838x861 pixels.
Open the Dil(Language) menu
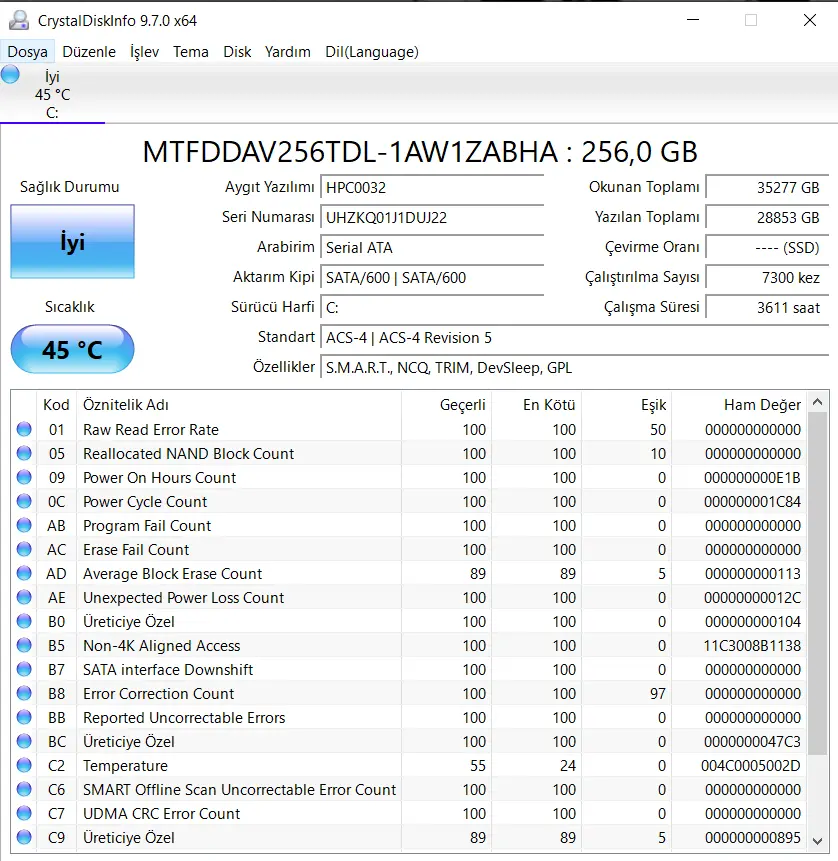coord(372,52)
